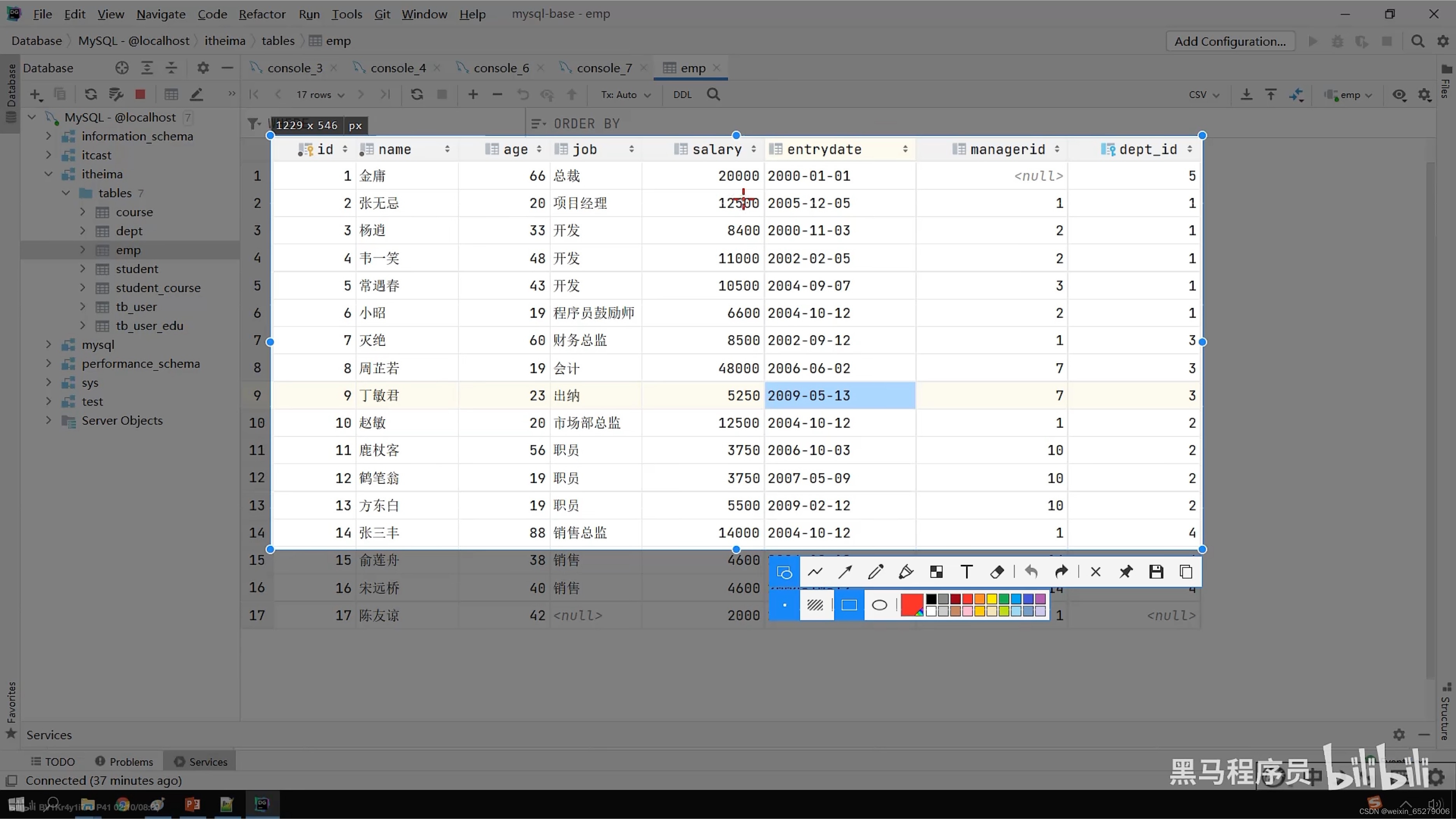Open the Refactor menu
The image size is (1456, 819).
point(262,14)
